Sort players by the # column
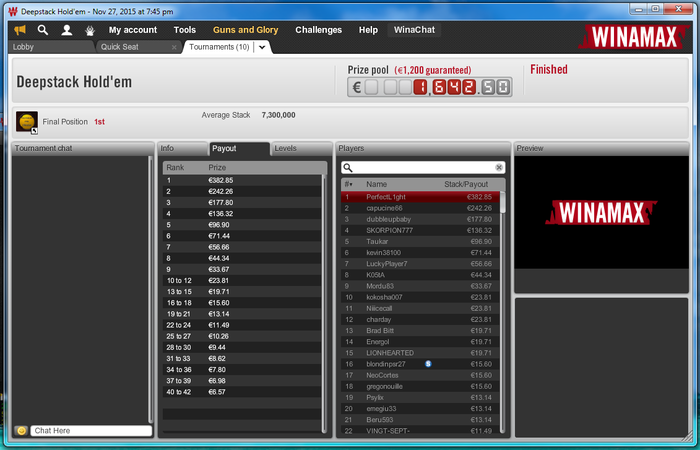 click(x=349, y=184)
